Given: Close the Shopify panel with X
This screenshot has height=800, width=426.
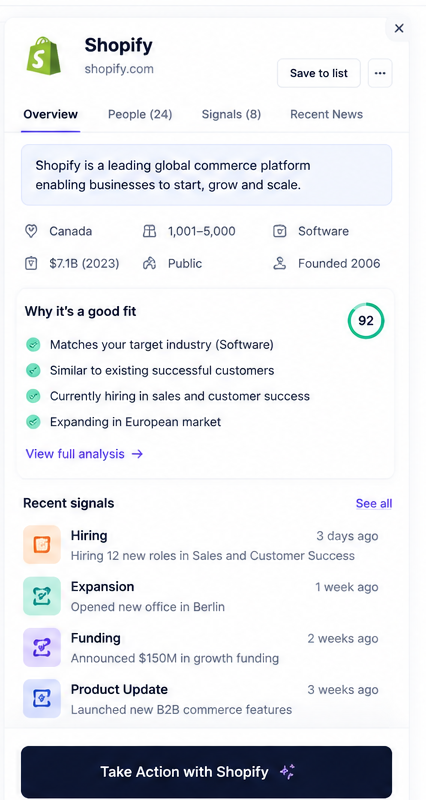Looking at the screenshot, I should (399, 28).
